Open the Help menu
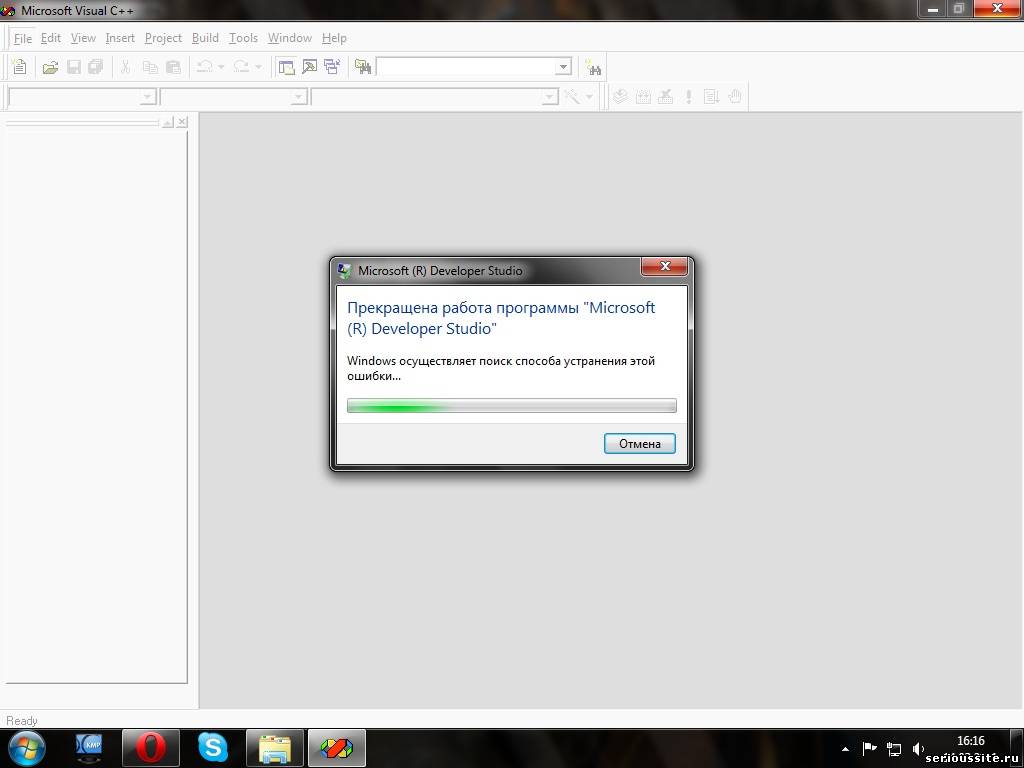 (334, 38)
